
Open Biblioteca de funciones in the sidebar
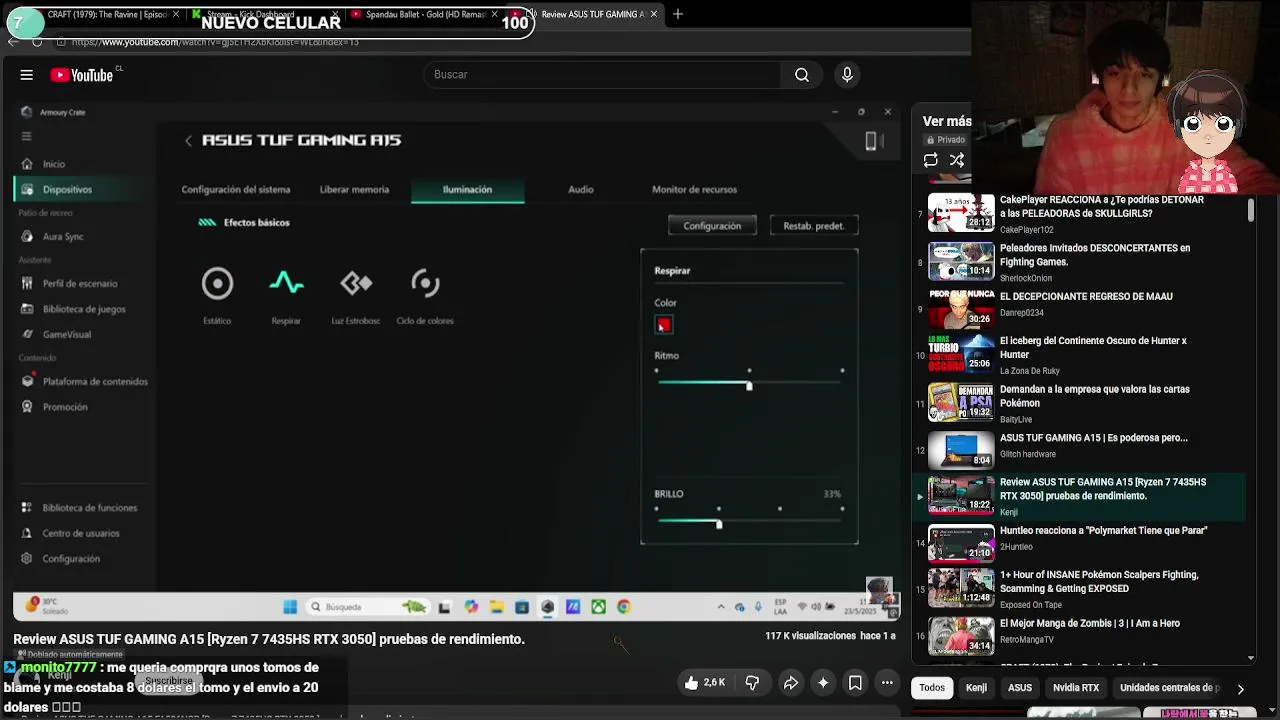point(90,508)
